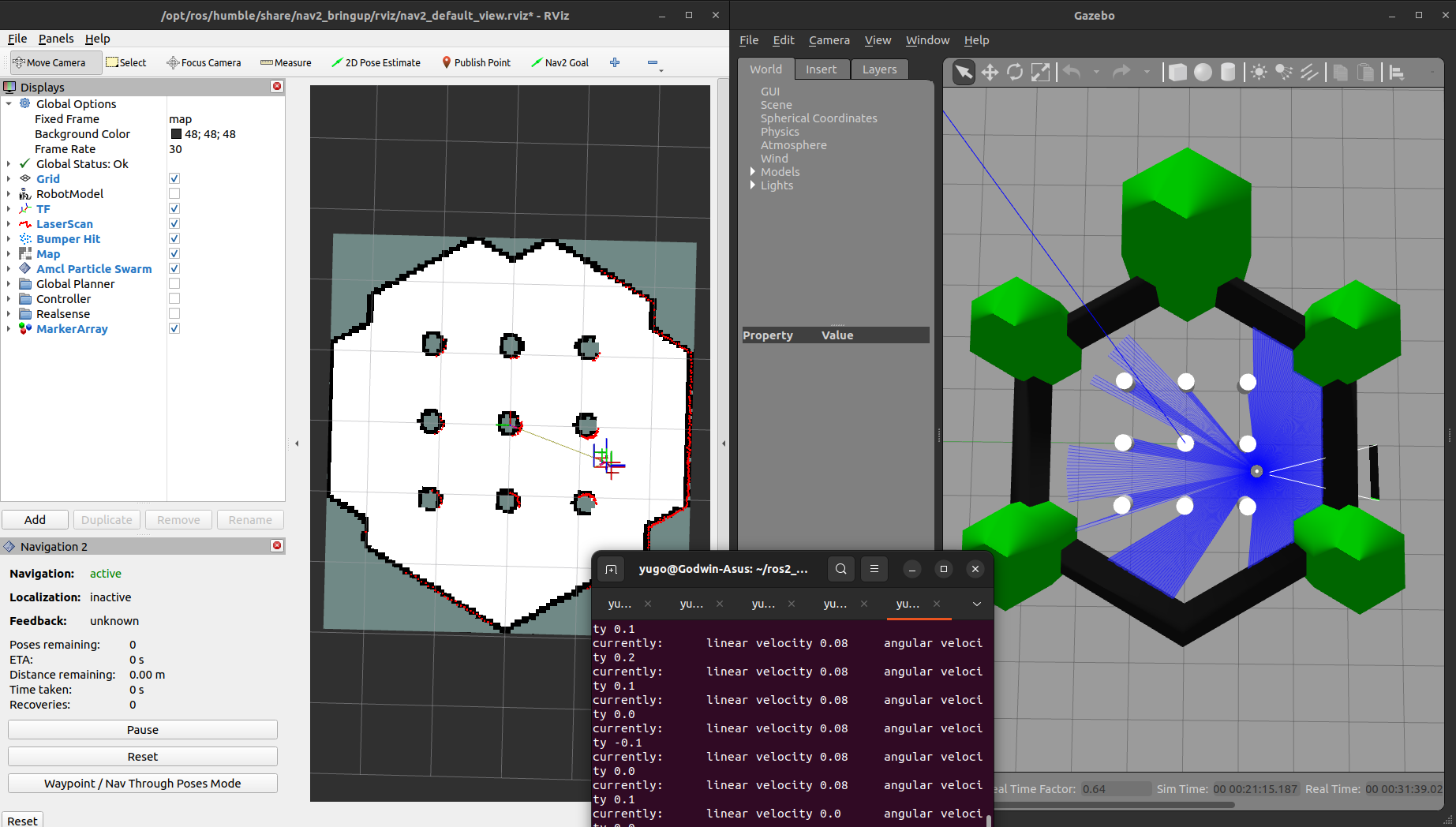Click the Background Color swatch
The width and height of the screenshot is (1456, 827).
[x=176, y=134]
